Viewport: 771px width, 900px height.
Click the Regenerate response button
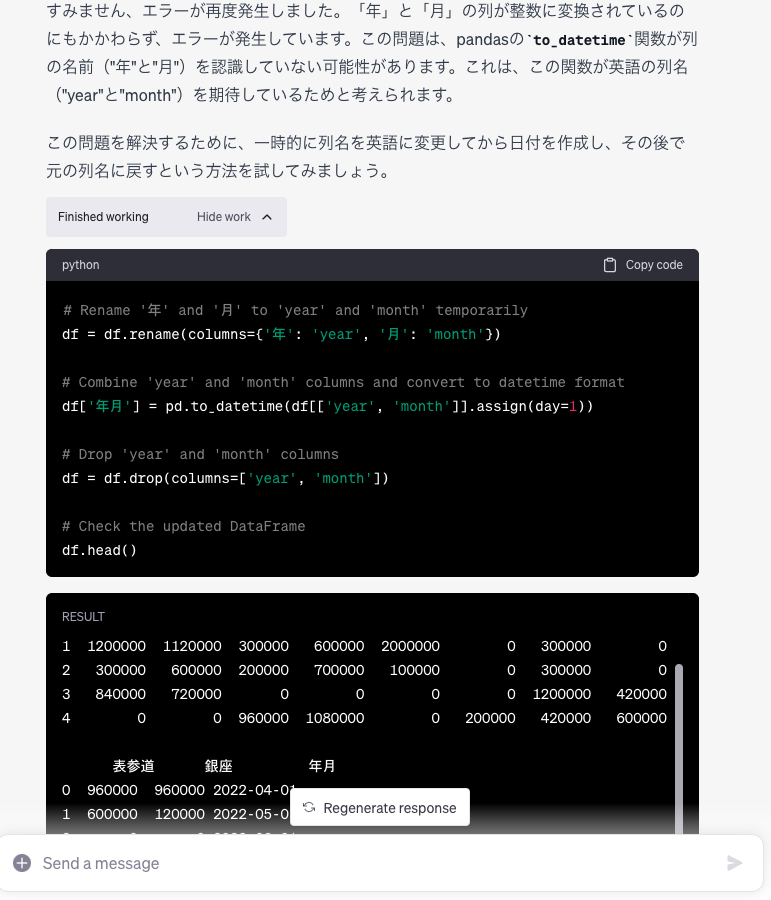[x=379, y=807]
